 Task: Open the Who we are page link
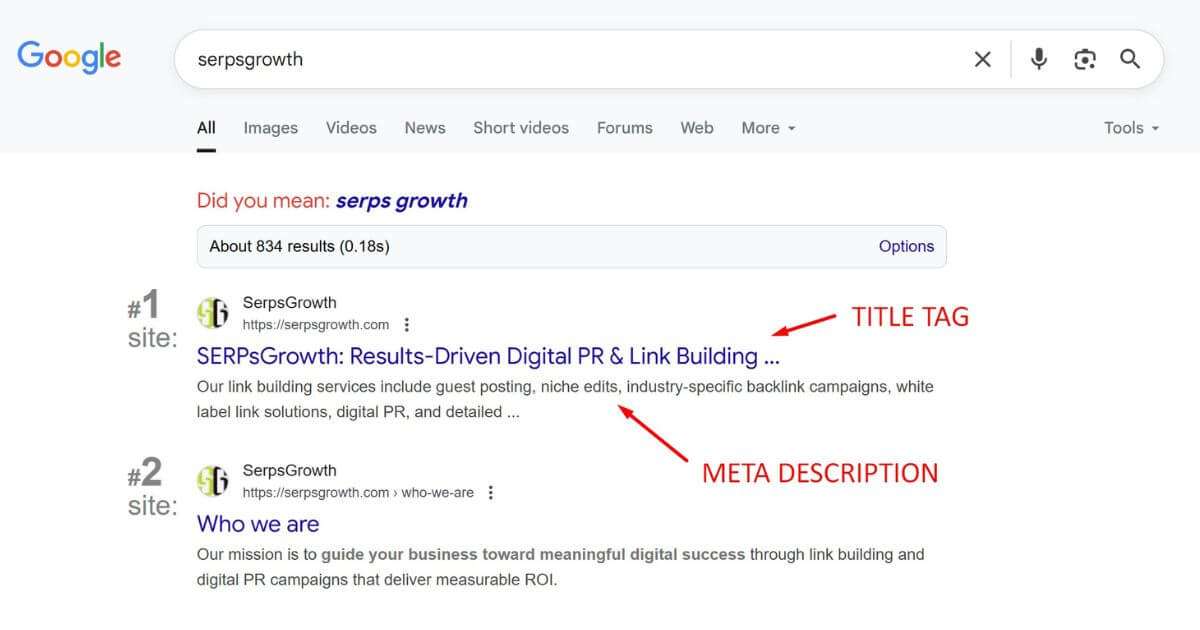(x=258, y=524)
